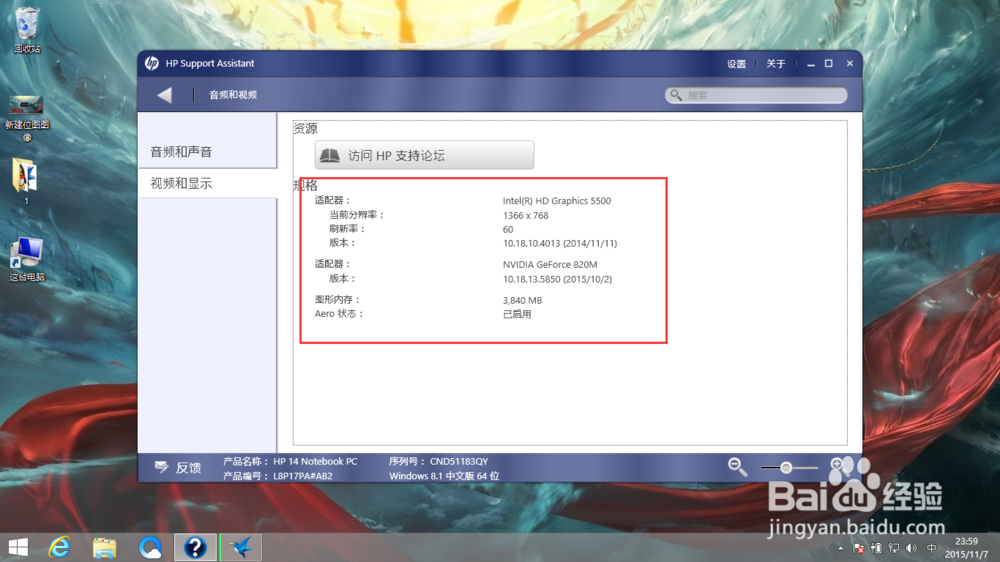
Task: Click the 音频和视频 breadcrumb title
Action: tap(233, 95)
